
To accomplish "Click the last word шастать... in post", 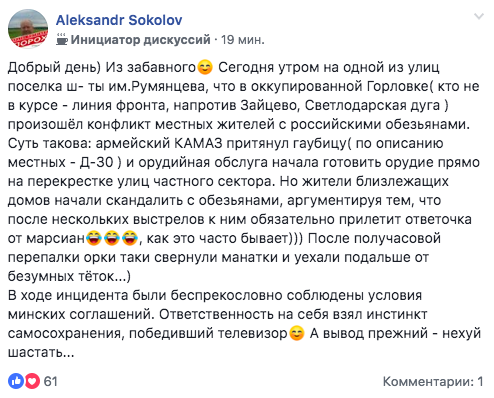I will [41, 352].
